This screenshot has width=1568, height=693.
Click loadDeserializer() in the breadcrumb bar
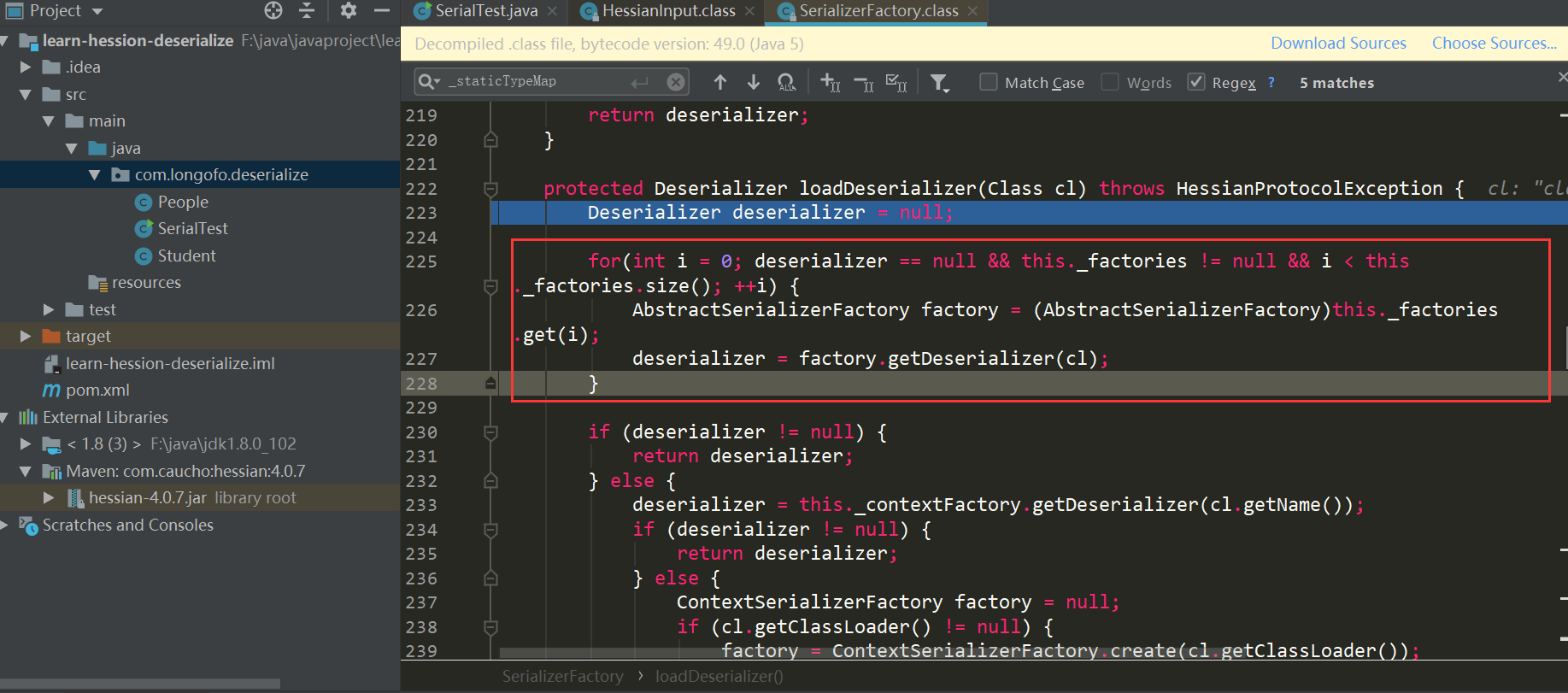coord(719,677)
